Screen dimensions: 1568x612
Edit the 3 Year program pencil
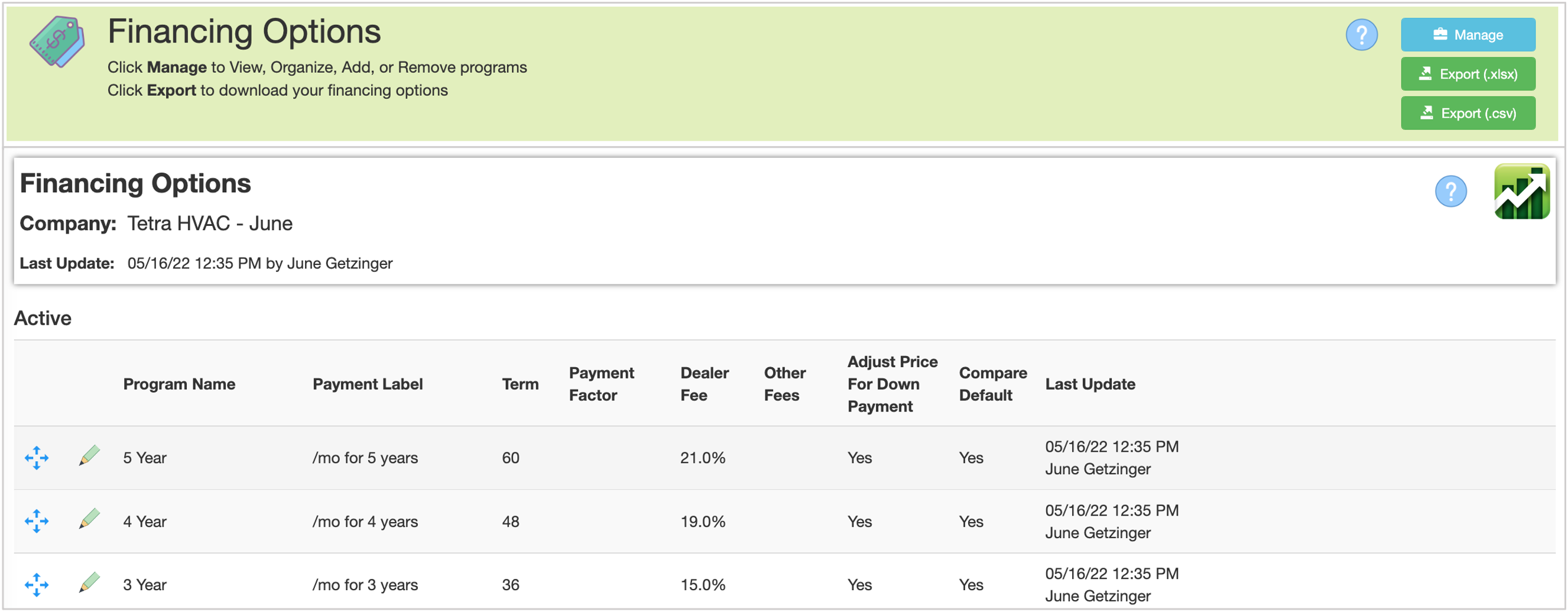(x=89, y=583)
